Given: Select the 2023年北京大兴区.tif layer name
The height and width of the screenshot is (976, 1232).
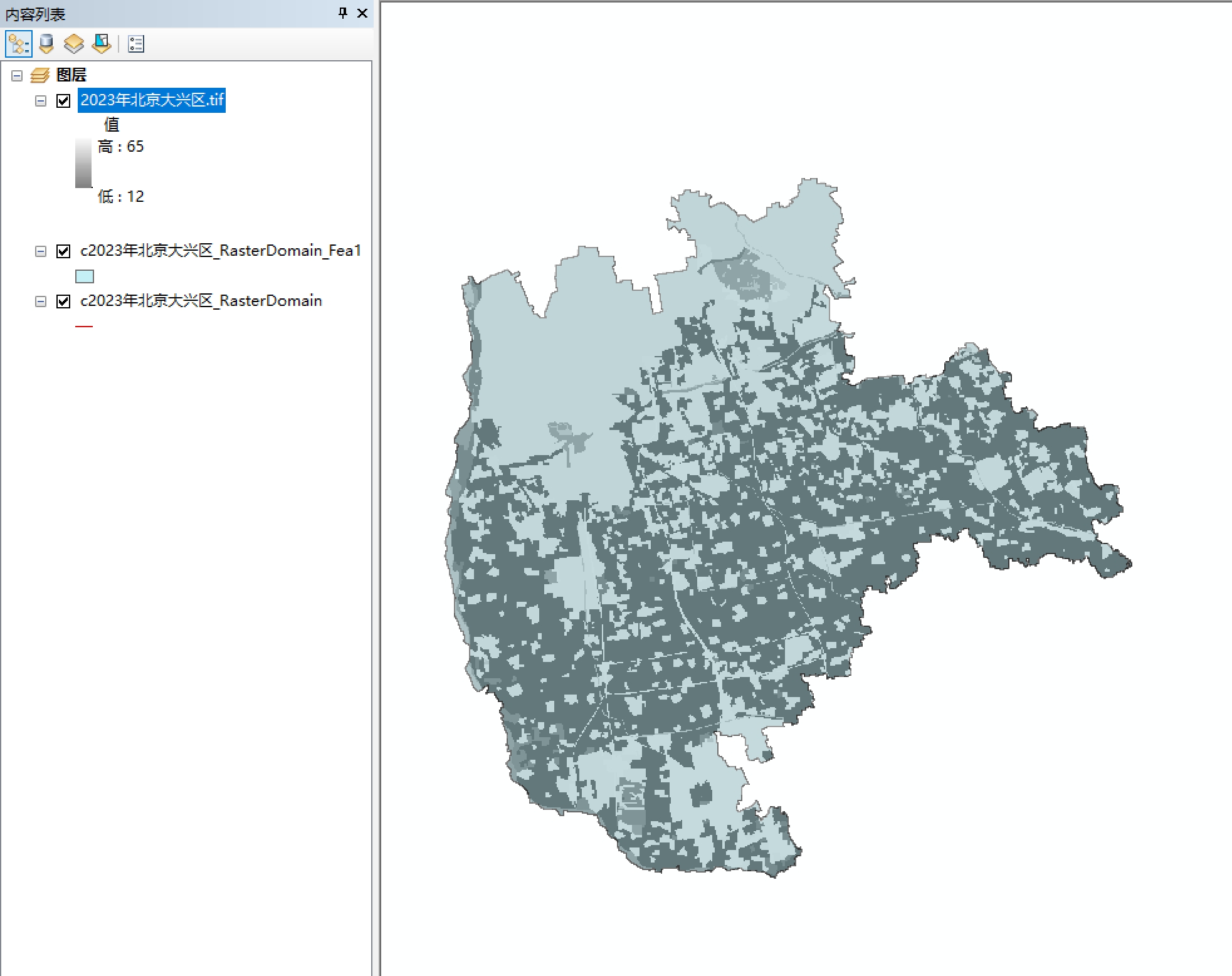Looking at the screenshot, I should click(152, 100).
